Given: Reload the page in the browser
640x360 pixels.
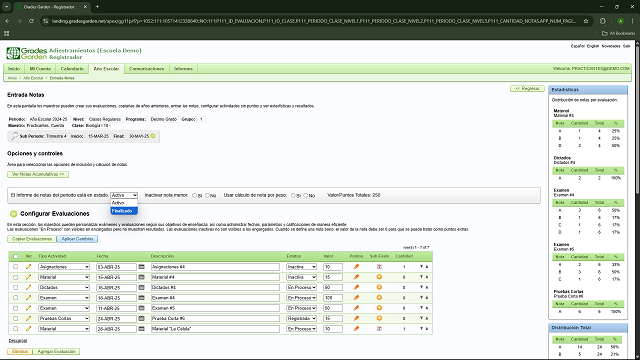Looking at the screenshot, I should click(x=31, y=21).
